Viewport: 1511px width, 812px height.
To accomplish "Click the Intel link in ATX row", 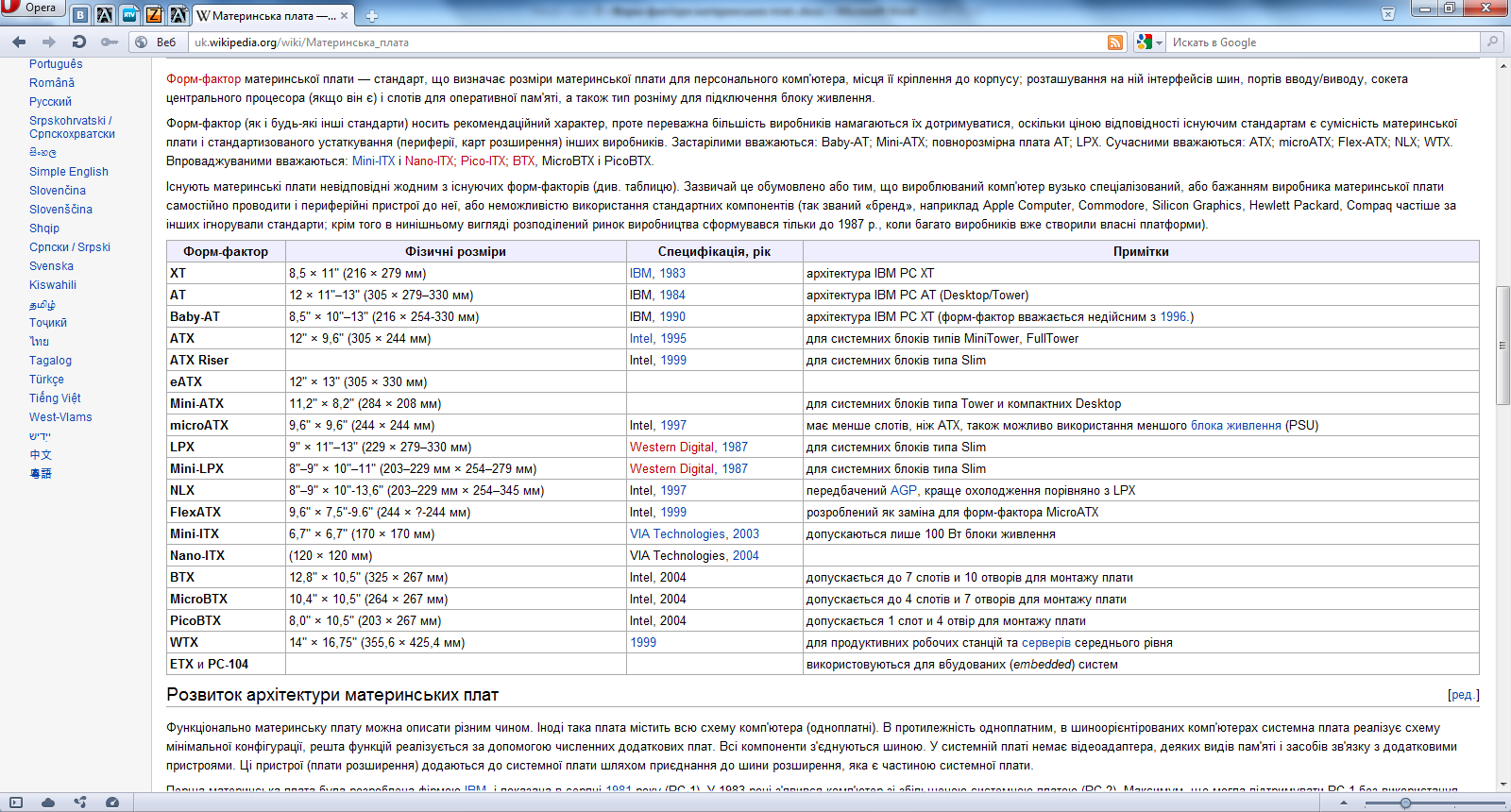I will pos(641,339).
